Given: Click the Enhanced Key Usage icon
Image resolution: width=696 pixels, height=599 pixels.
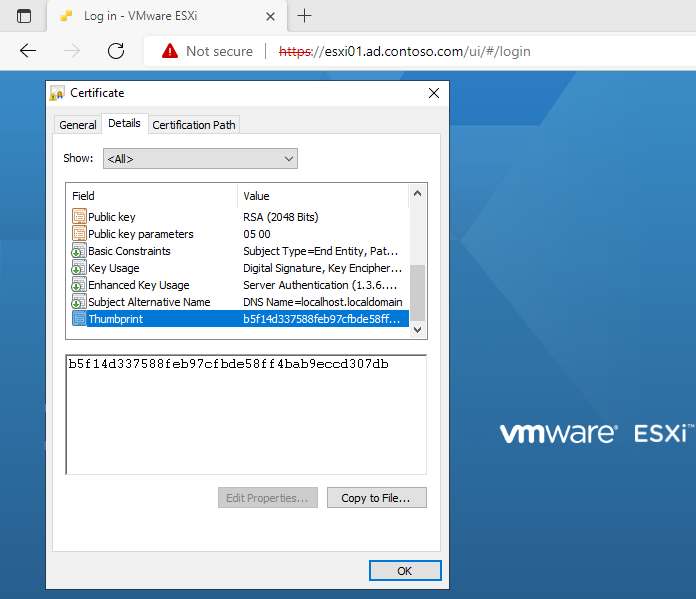Looking at the screenshot, I should pyautogui.click(x=79, y=285).
